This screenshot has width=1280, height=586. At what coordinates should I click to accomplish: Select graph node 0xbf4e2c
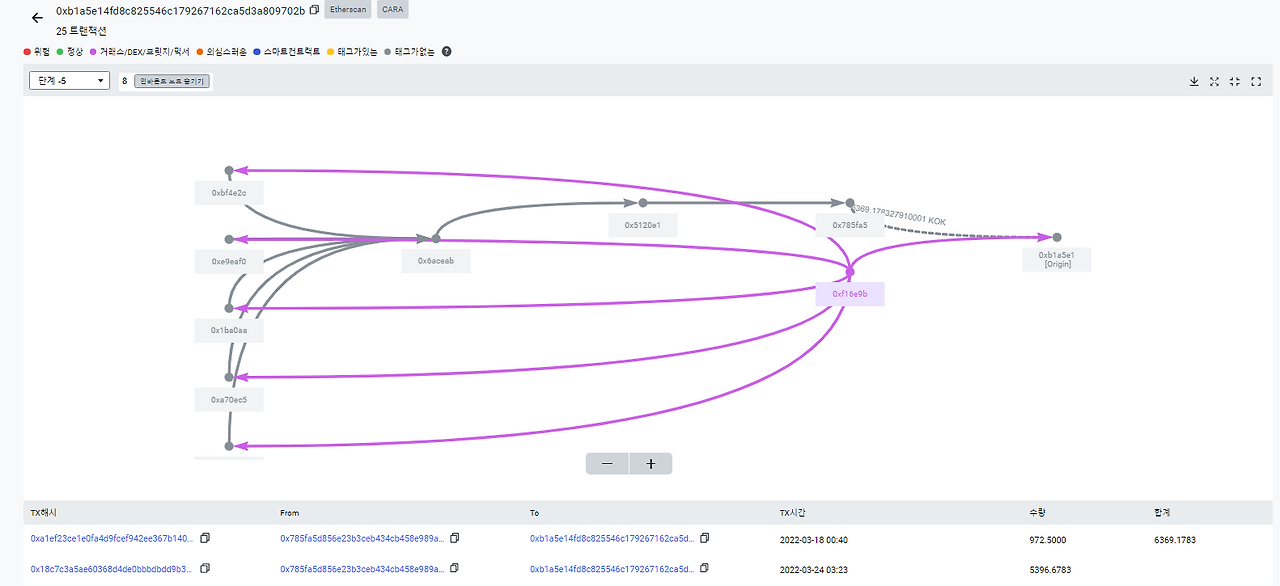[x=229, y=192]
